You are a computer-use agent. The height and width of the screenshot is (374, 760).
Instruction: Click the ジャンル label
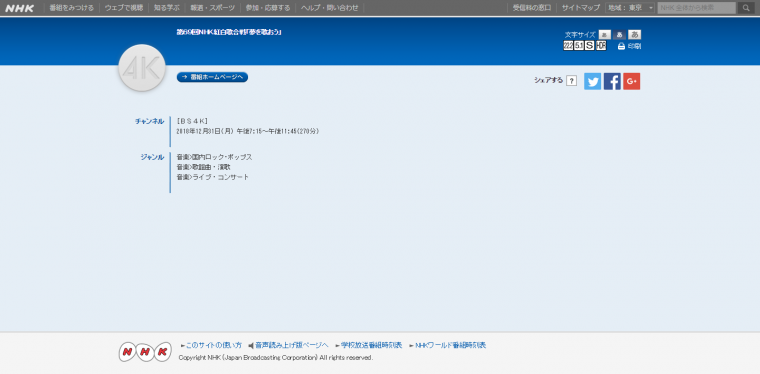point(152,157)
